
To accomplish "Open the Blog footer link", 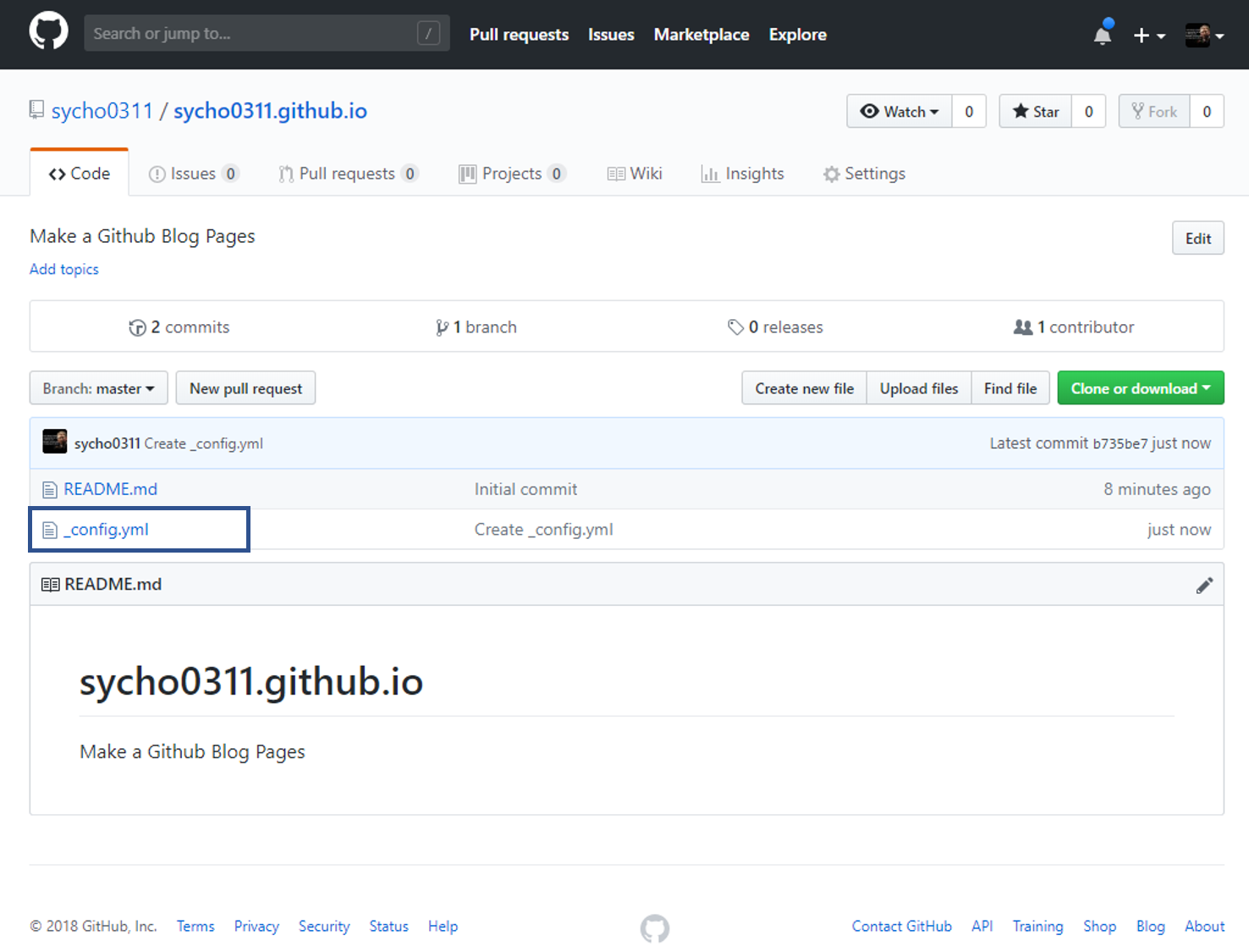I will coord(1151,927).
